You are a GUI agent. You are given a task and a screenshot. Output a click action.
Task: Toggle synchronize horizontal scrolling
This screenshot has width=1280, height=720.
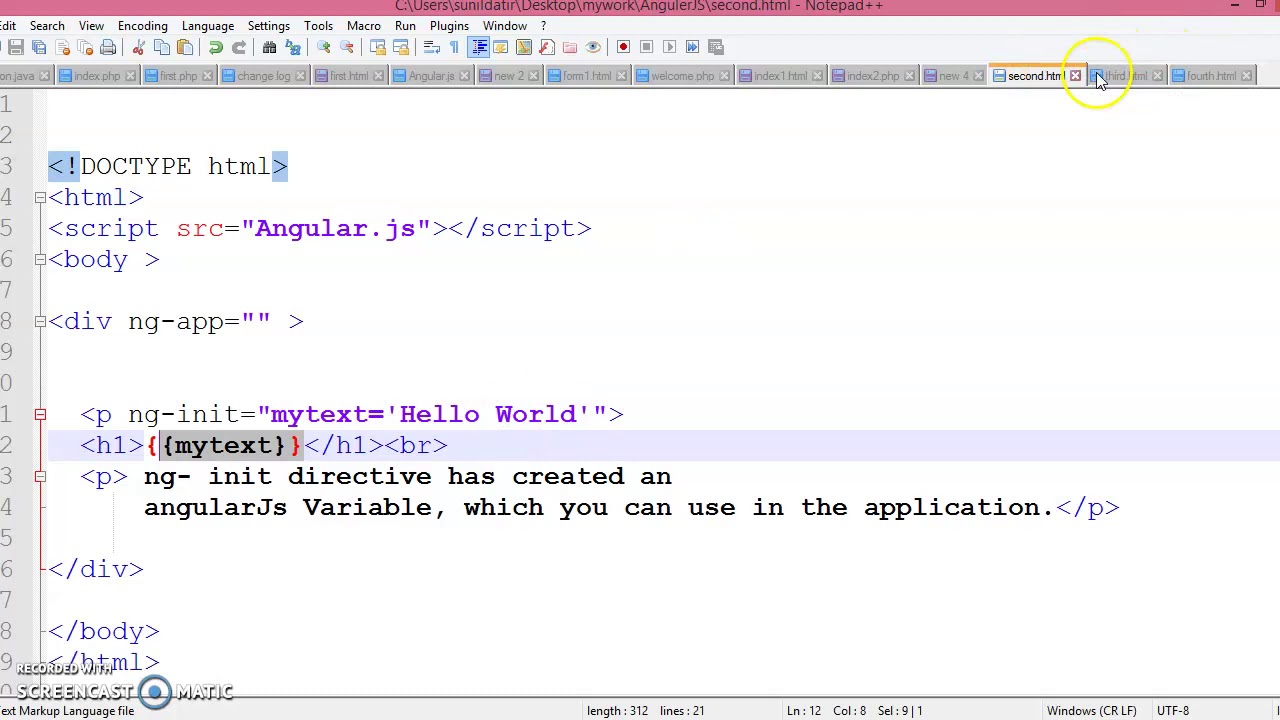tap(400, 47)
